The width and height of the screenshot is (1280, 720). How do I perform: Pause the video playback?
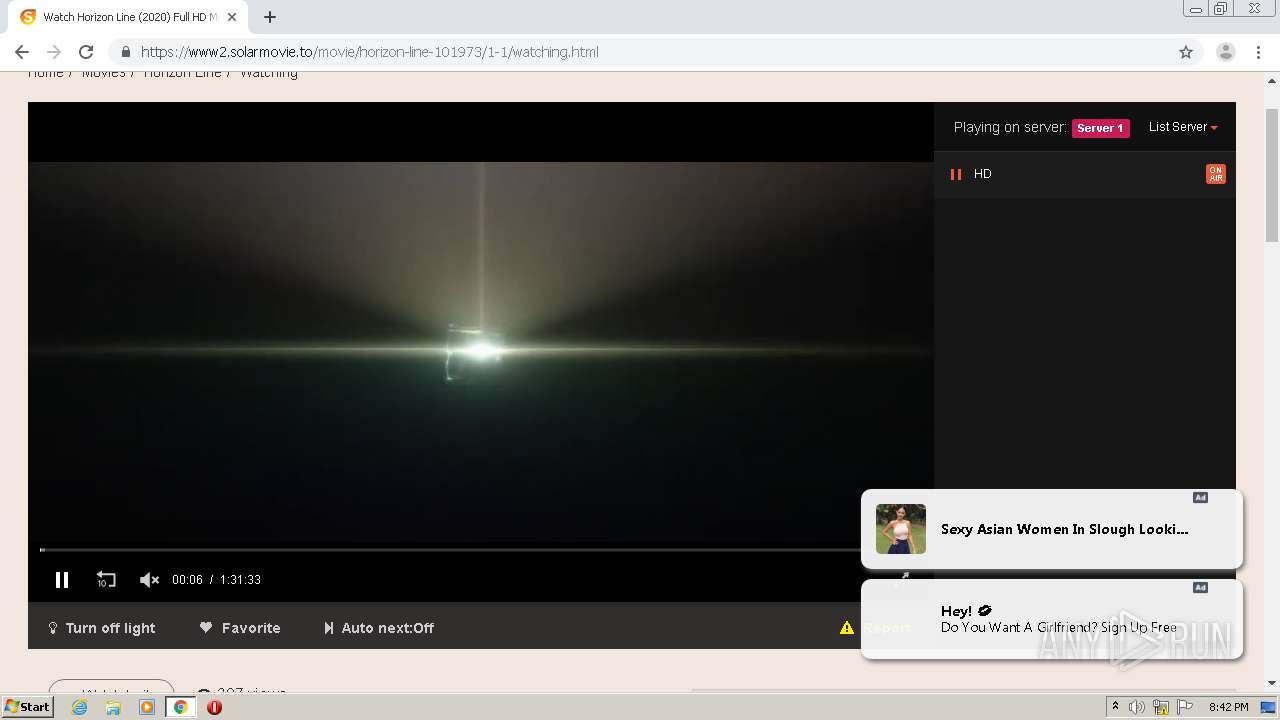pos(62,580)
